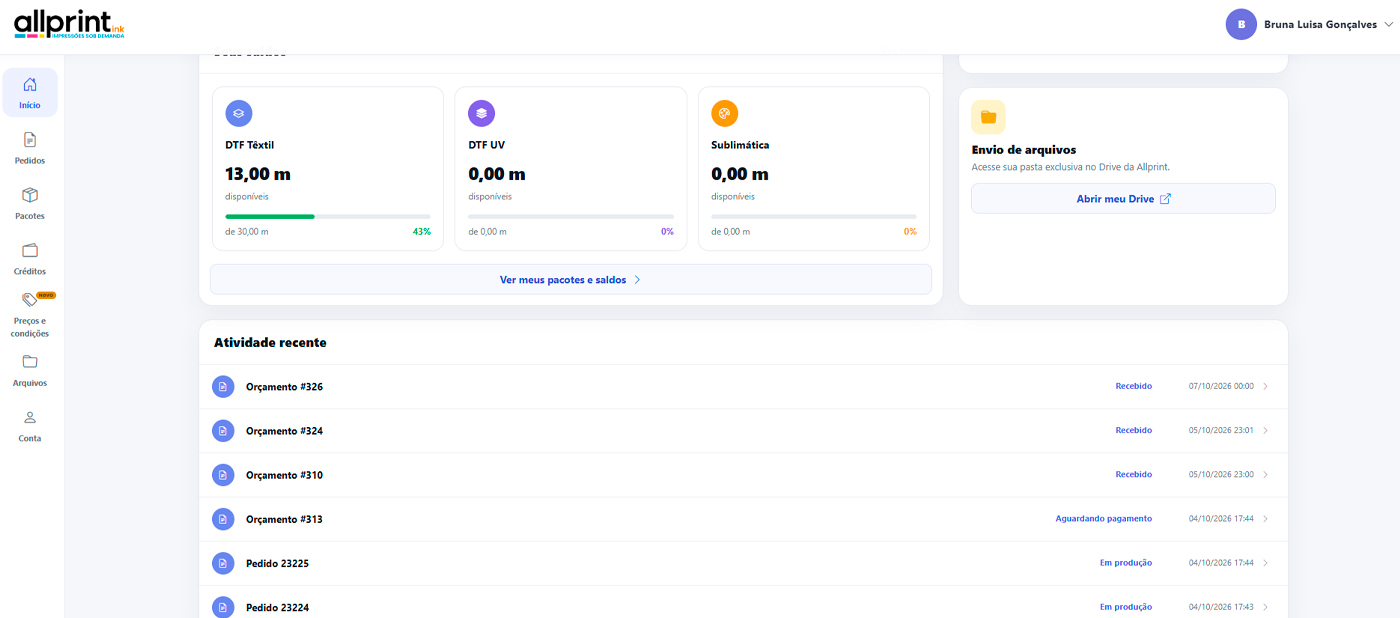The width and height of the screenshot is (1400, 618).
Task: Click the document icon of Pedido 23225
Action: point(223,563)
